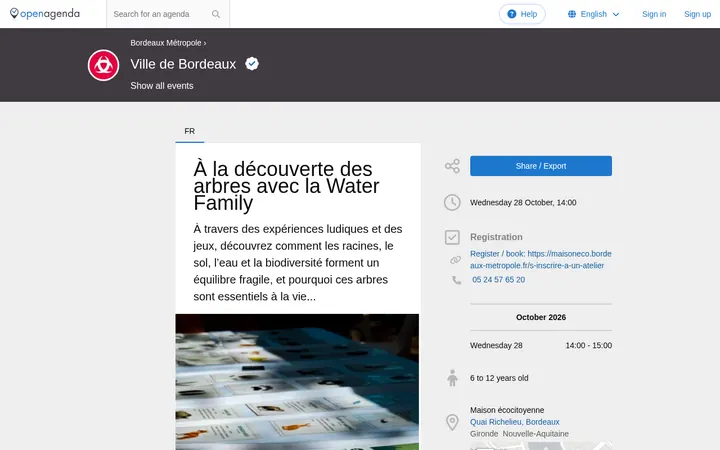Click the Registration heading

(x=496, y=237)
